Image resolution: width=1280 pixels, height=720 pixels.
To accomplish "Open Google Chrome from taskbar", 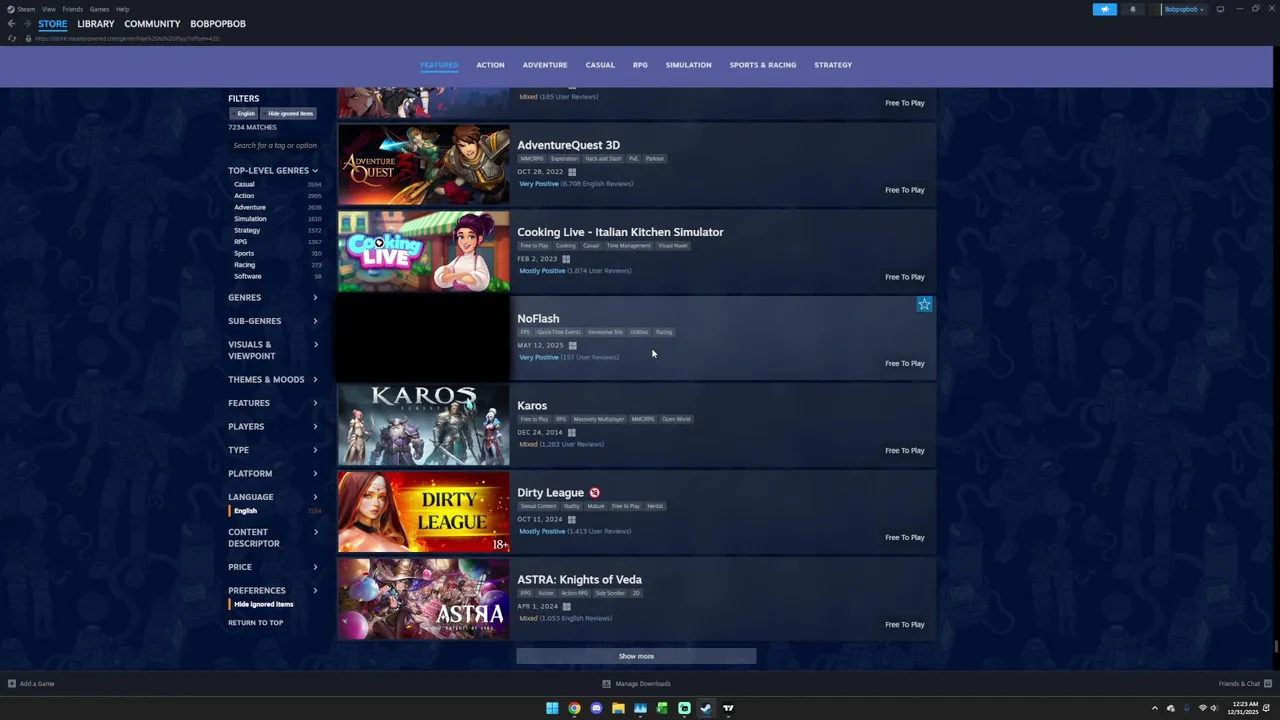I will 574,708.
